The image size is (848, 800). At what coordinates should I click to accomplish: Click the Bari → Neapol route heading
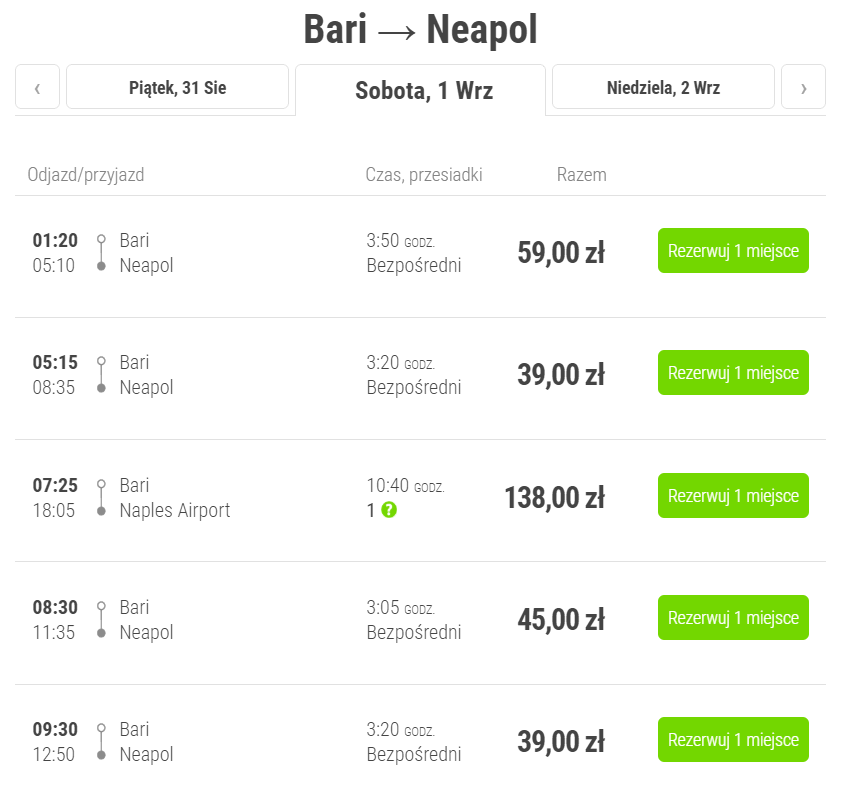[x=424, y=29]
